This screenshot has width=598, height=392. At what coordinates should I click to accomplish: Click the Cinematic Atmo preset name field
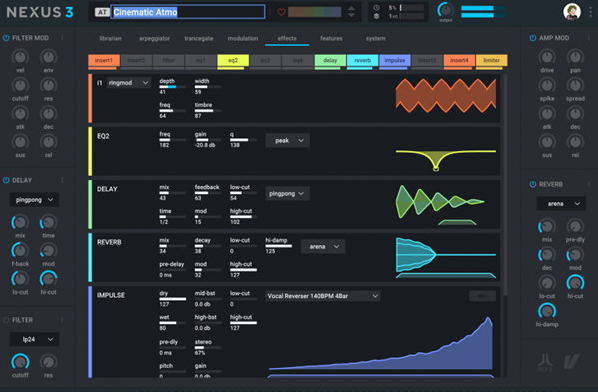click(188, 12)
